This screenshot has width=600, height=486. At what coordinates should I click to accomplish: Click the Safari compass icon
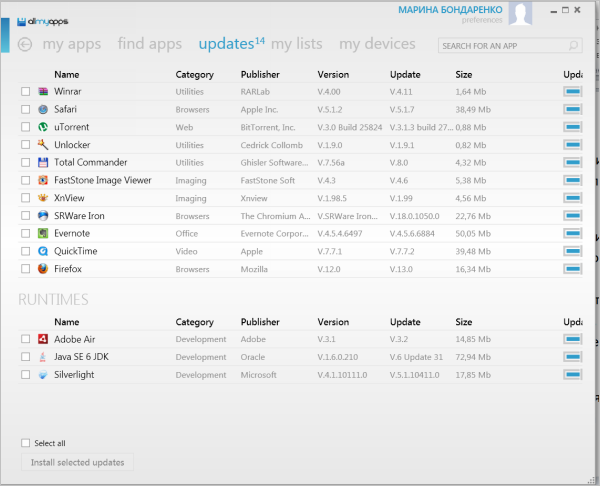[43, 109]
